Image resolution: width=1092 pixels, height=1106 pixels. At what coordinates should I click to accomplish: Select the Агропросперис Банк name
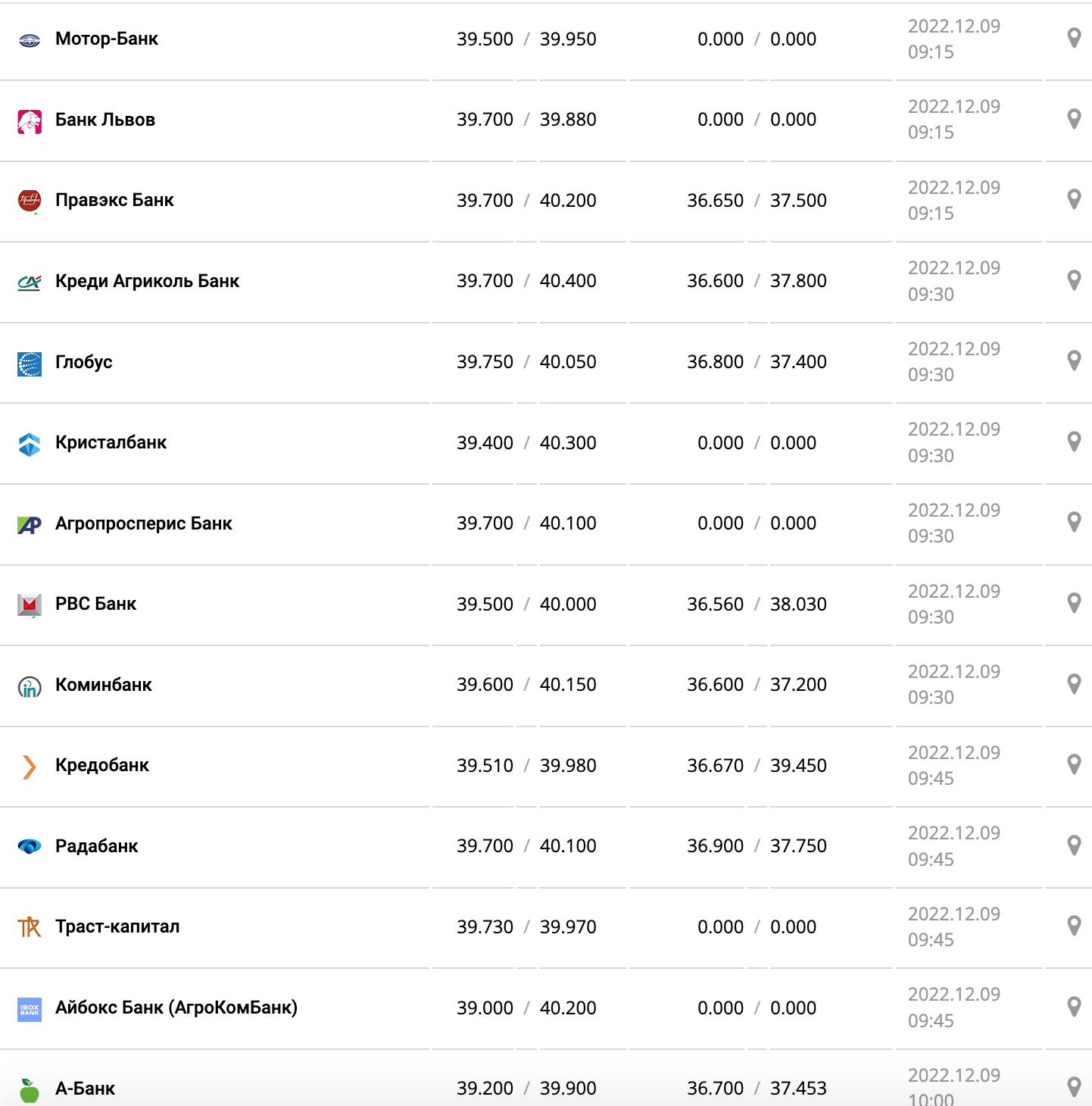pos(144,523)
